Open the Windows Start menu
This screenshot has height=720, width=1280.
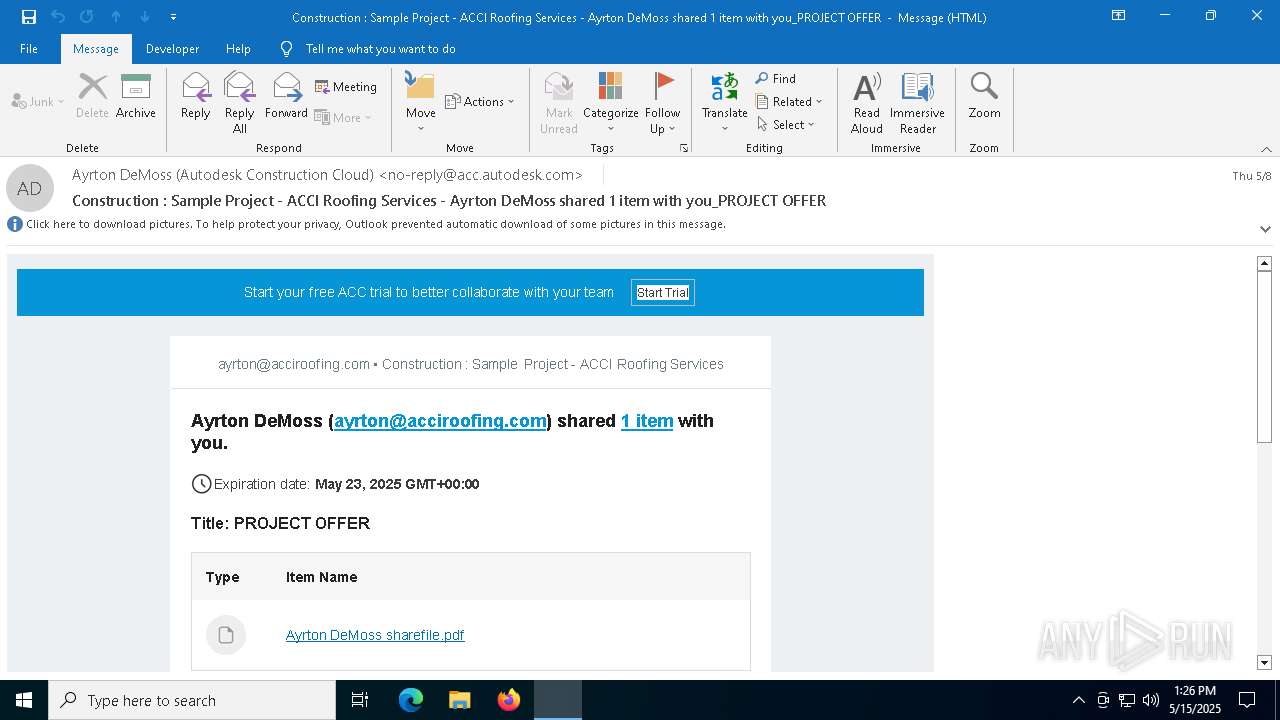[24, 700]
